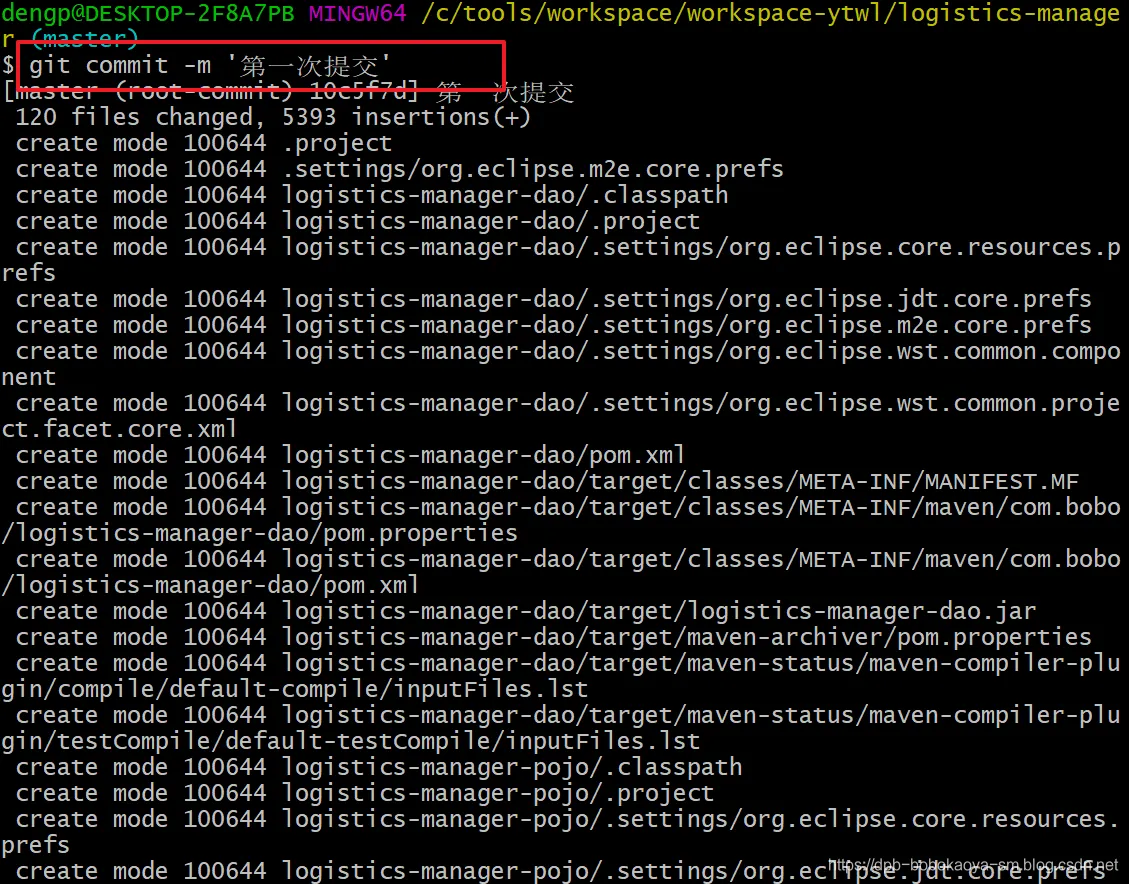Click the '5393 insertions(+)' text

[406, 117]
